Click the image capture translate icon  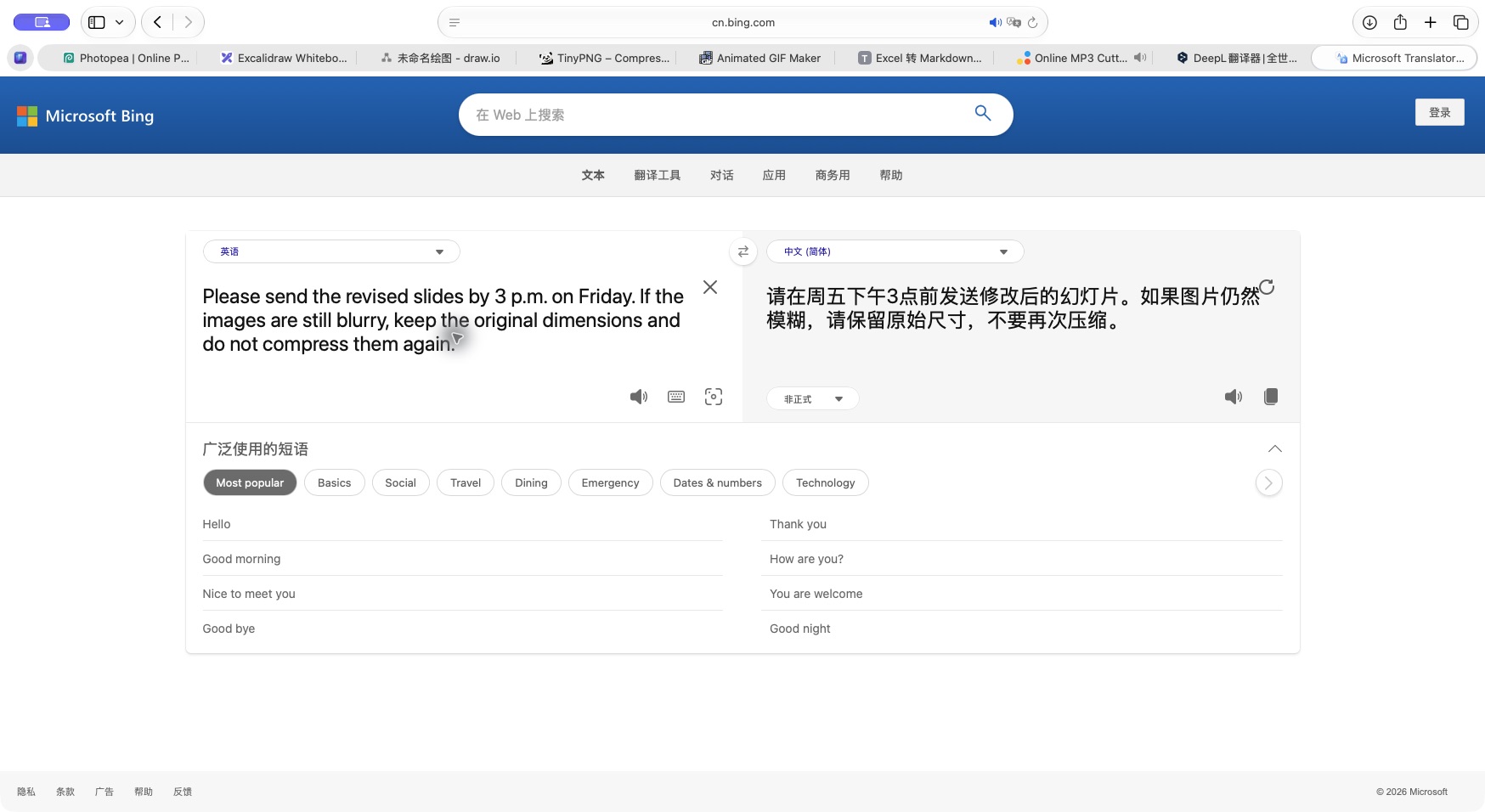coord(714,397)
